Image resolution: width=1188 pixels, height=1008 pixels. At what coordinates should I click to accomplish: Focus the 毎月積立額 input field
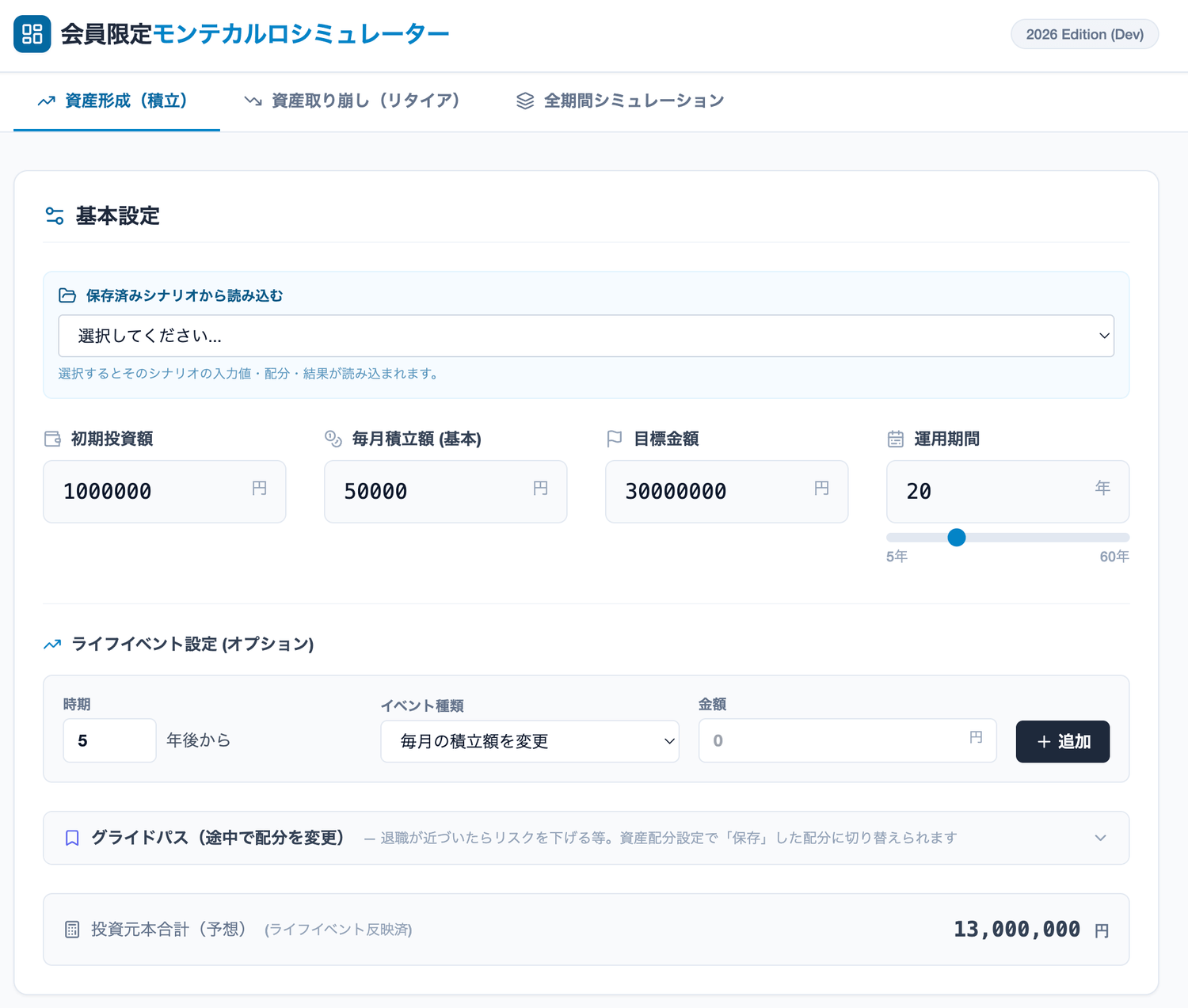click(x=445, y=492)
